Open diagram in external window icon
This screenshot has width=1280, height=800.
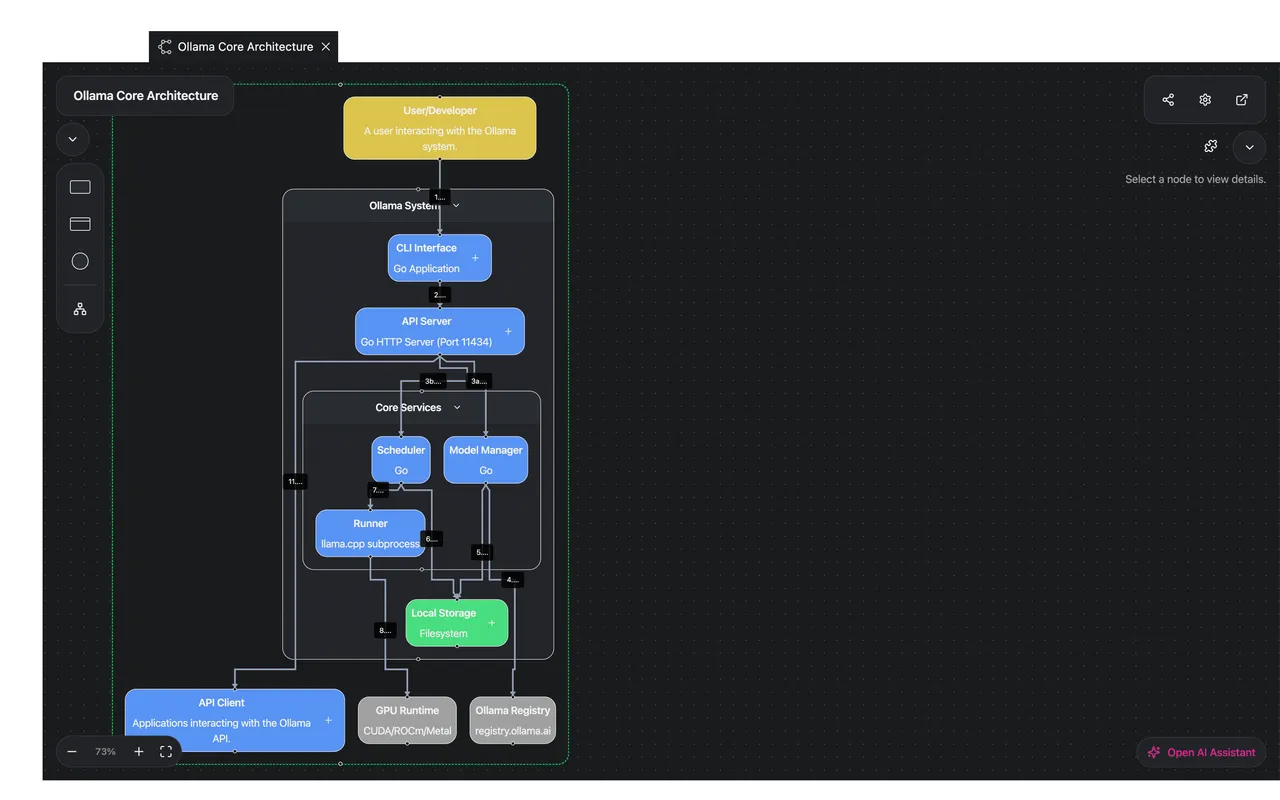click(x=1242, y=100)
